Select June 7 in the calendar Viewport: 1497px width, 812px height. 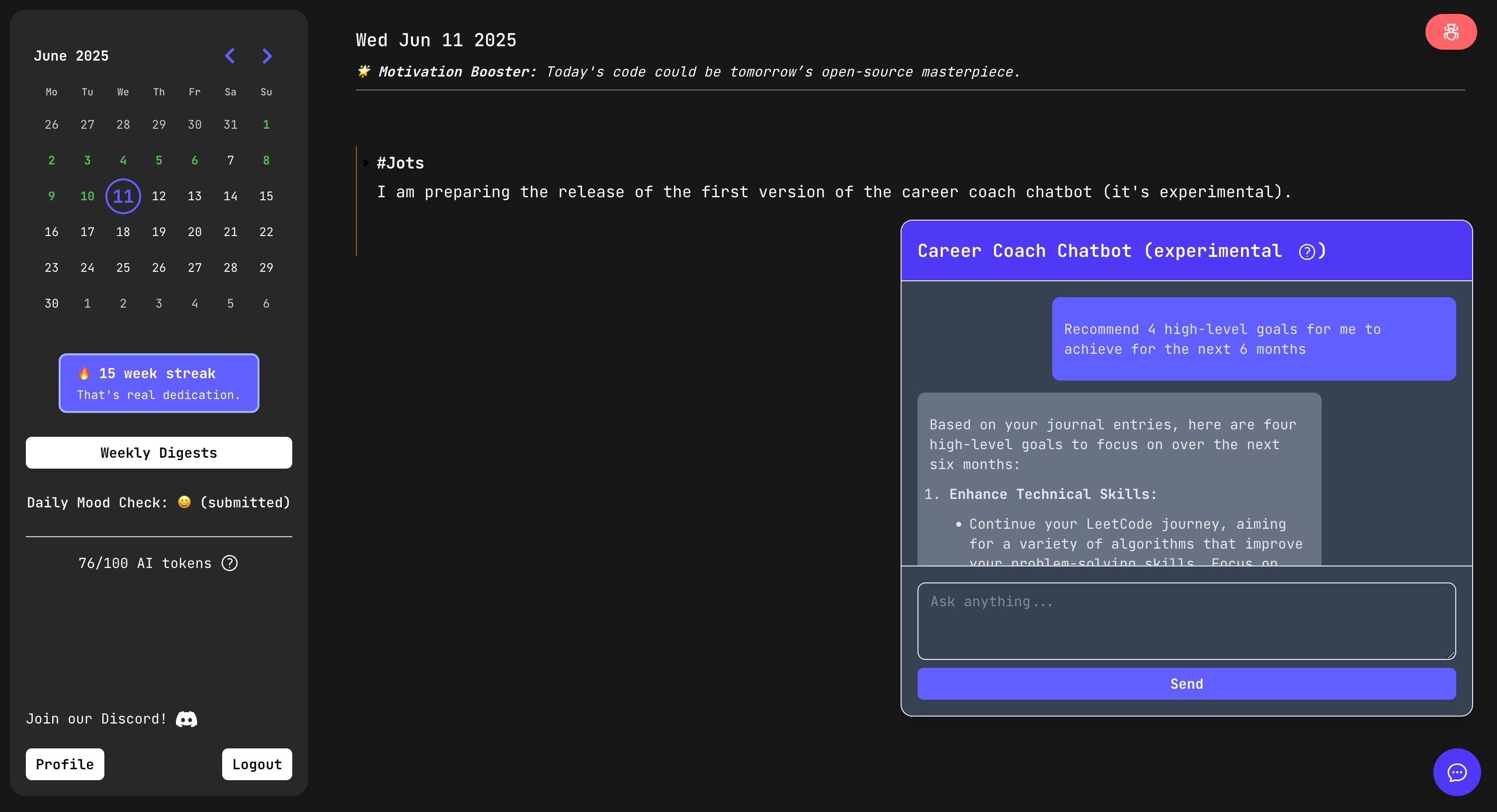[231, 161]
